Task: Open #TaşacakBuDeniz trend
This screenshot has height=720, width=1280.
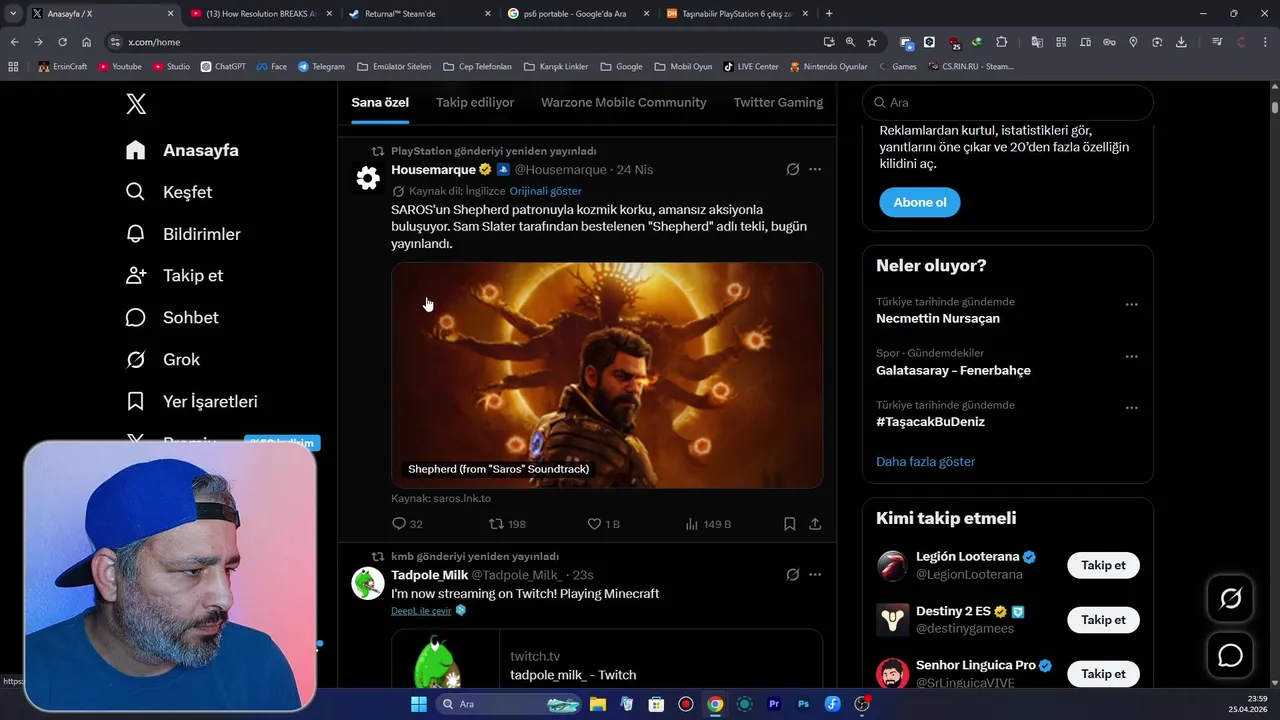Action: (x=930, y=422)
